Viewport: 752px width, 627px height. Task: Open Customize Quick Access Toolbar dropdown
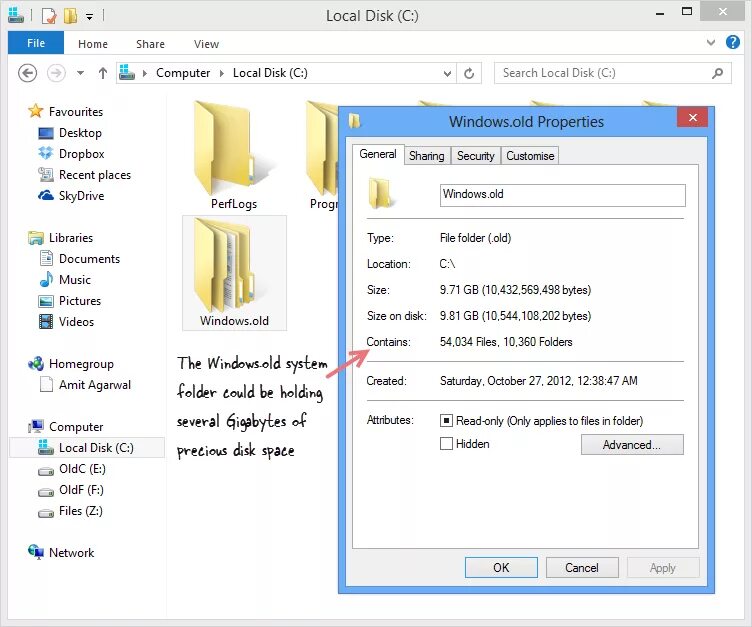tap(89, 16)
